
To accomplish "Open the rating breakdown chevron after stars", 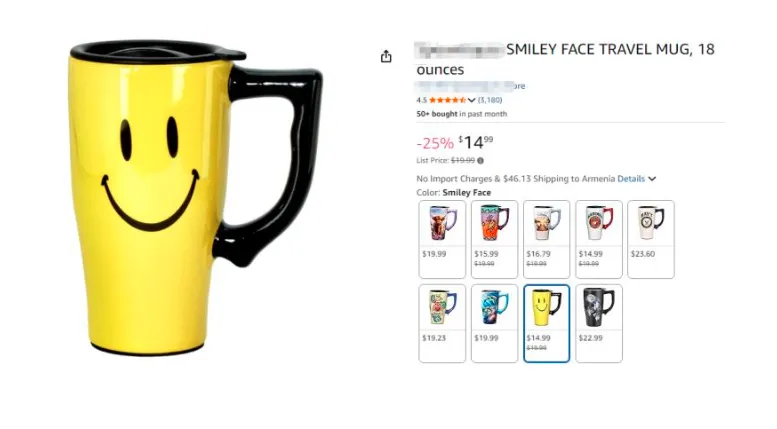I will click(x=471, y=100).
